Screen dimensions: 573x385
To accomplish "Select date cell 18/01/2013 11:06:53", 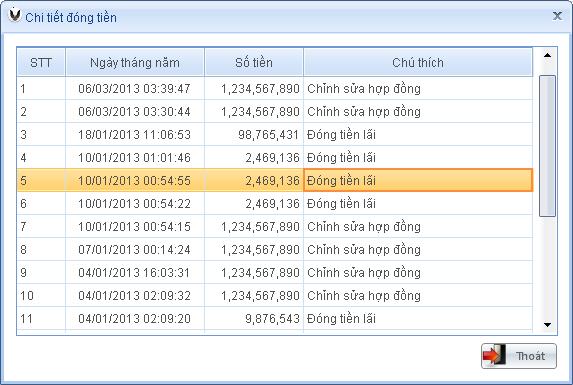I will click(x=134, y=134).
